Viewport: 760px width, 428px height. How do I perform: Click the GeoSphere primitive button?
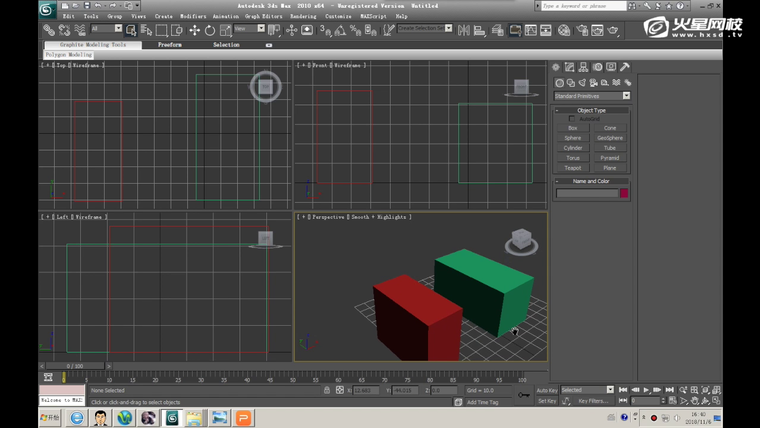[x=610, y=138]
